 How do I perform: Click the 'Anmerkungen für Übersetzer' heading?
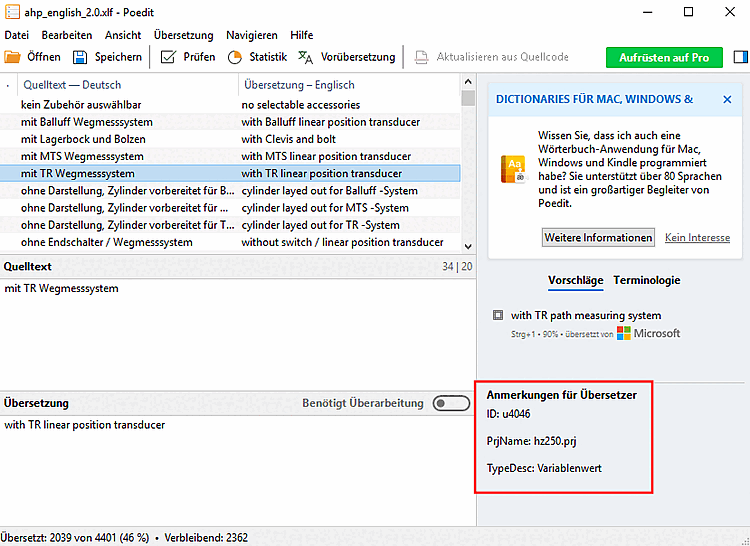pyautogui.click(x=562, y=395)
